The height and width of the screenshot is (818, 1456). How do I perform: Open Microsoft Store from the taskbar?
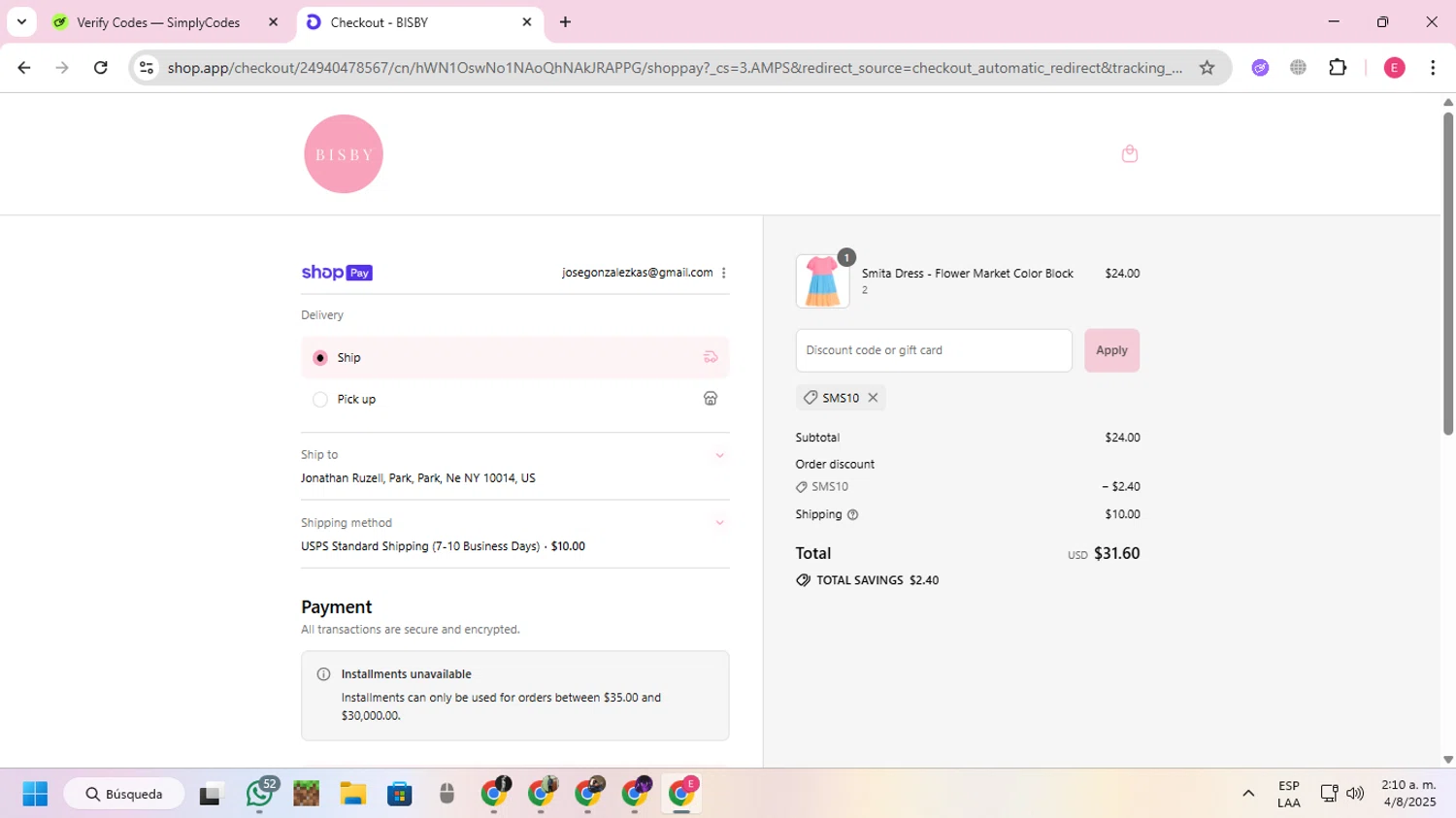[x=399, y=794]
